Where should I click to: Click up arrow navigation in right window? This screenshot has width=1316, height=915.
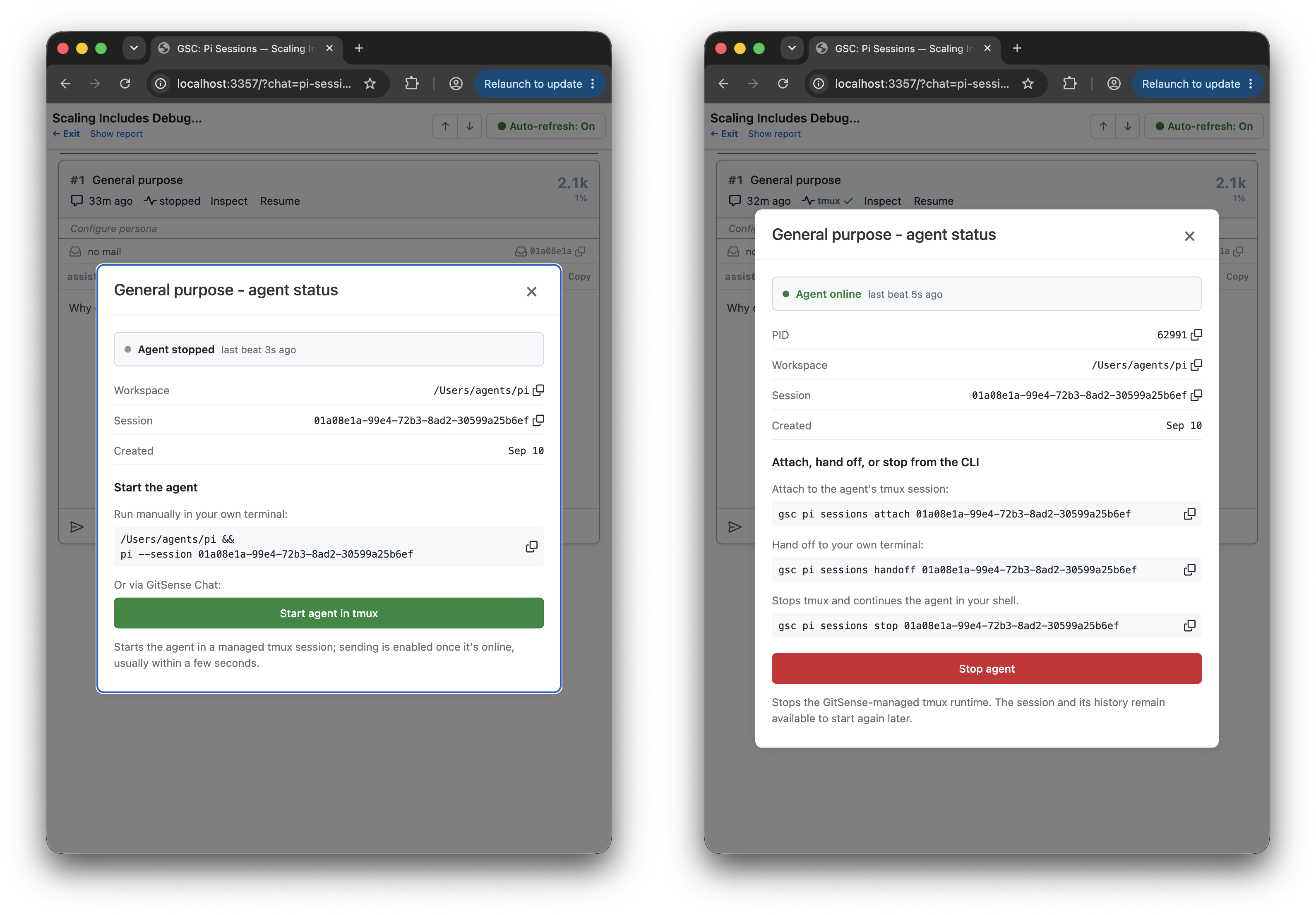tap(1103, 126)
